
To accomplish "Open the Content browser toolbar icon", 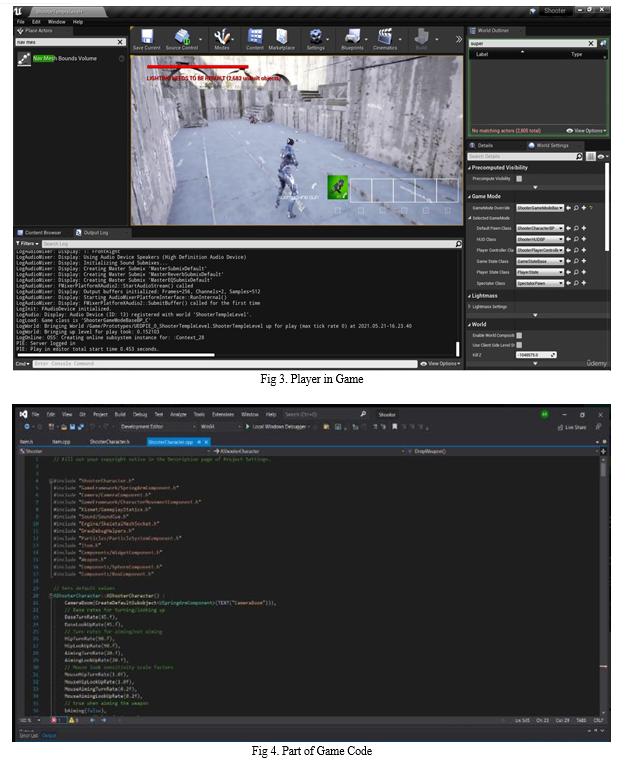I will pyautogui.click(x=255, y=40).
